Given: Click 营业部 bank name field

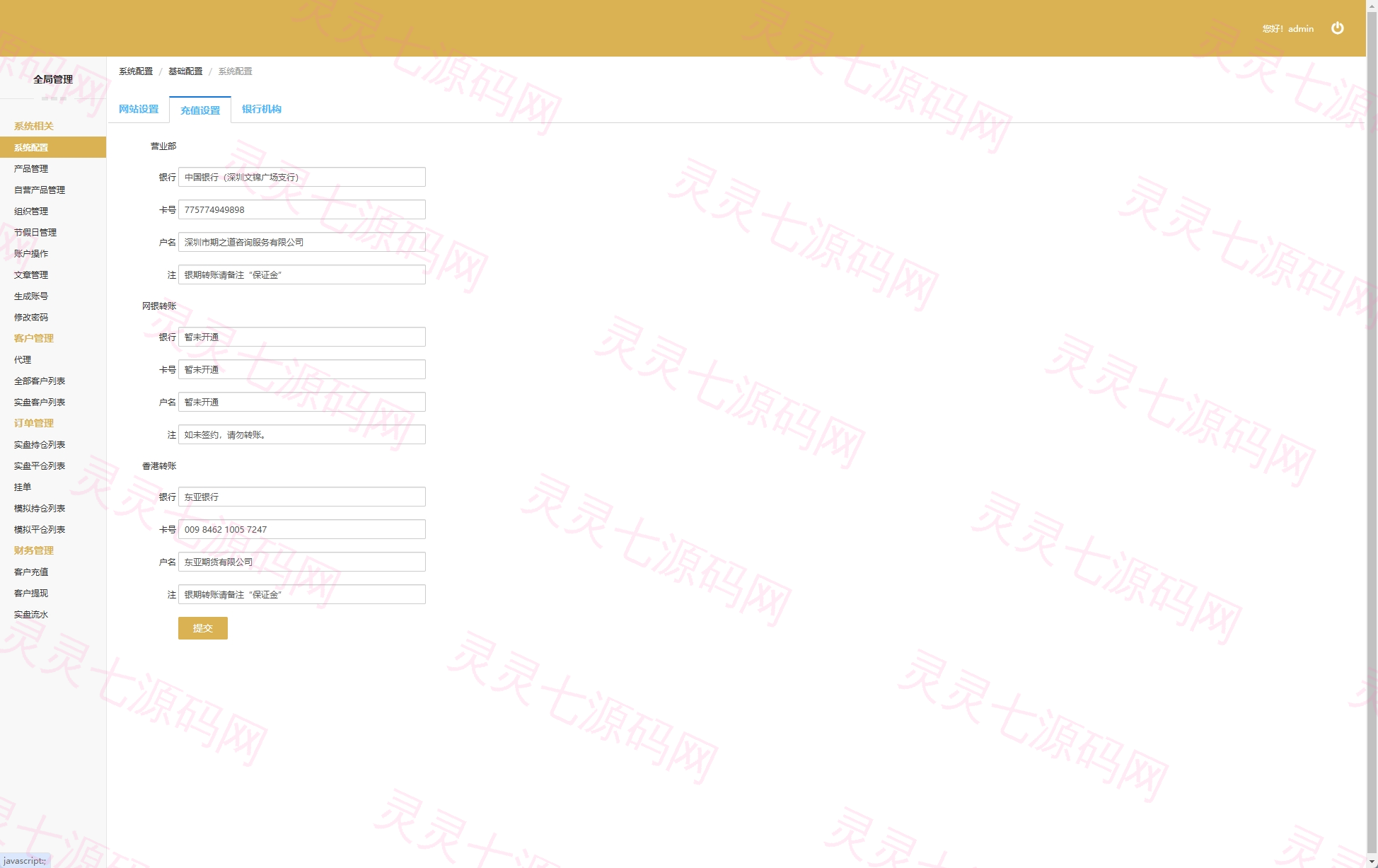Looking at the screenshot, I should tap(302, 177).
